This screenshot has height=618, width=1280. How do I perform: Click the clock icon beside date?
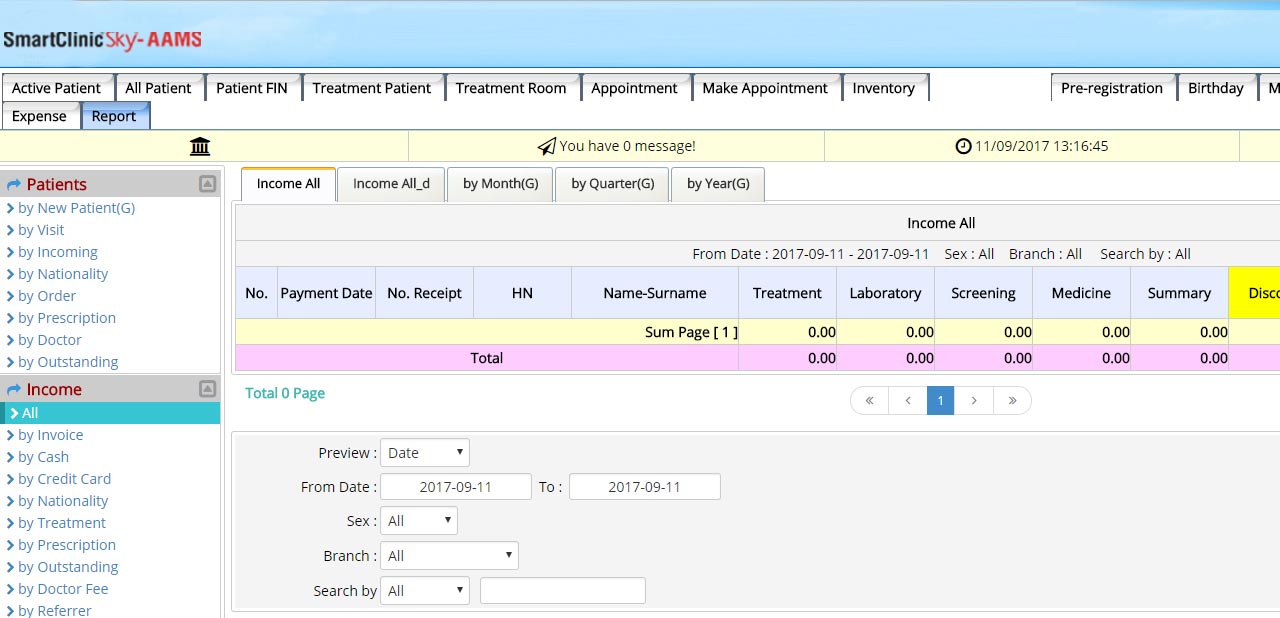(x=963, y=146)
